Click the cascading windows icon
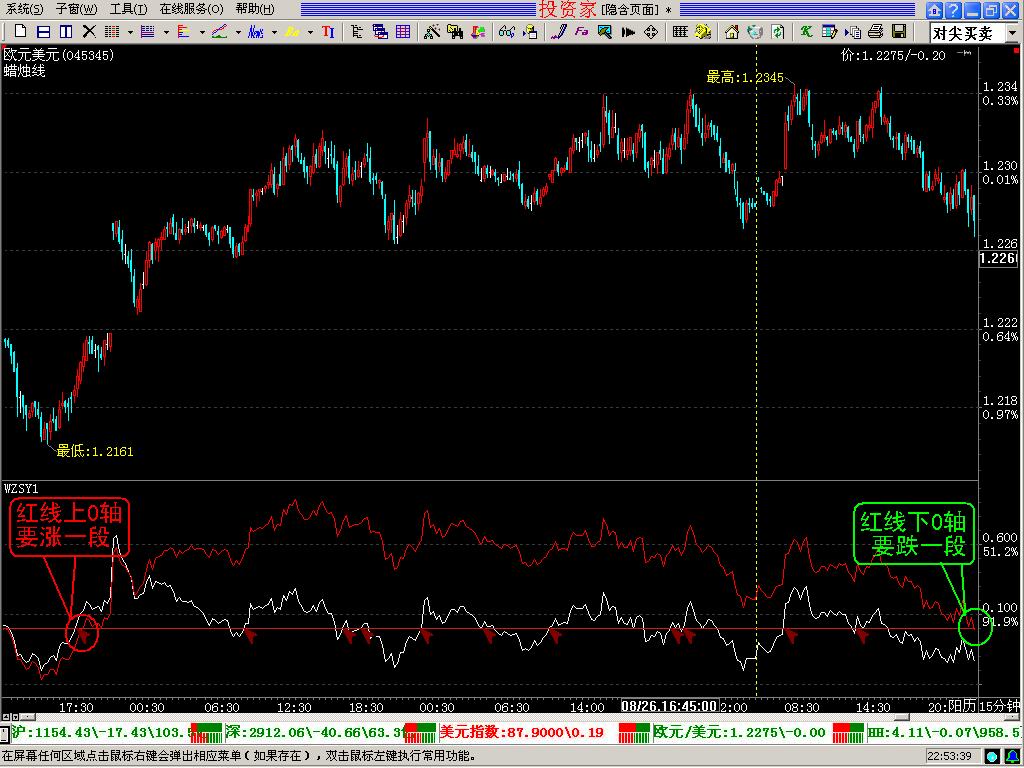Viewport: 1024px width, 768px height. coord(380,31)
